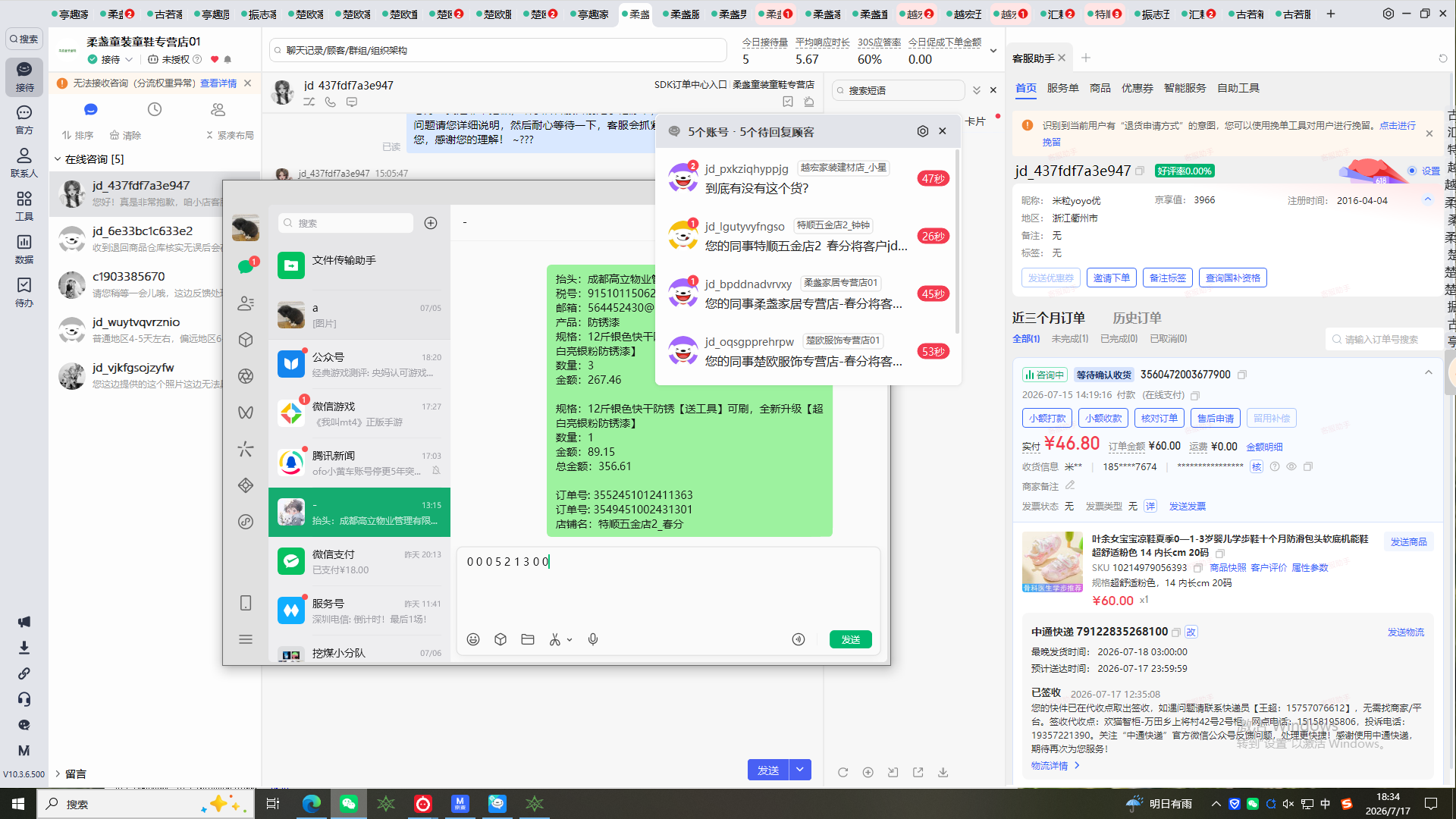Screen dimensions: 1456x819
Task: Show the recent history clock tab
Action: tap(155, 109)
